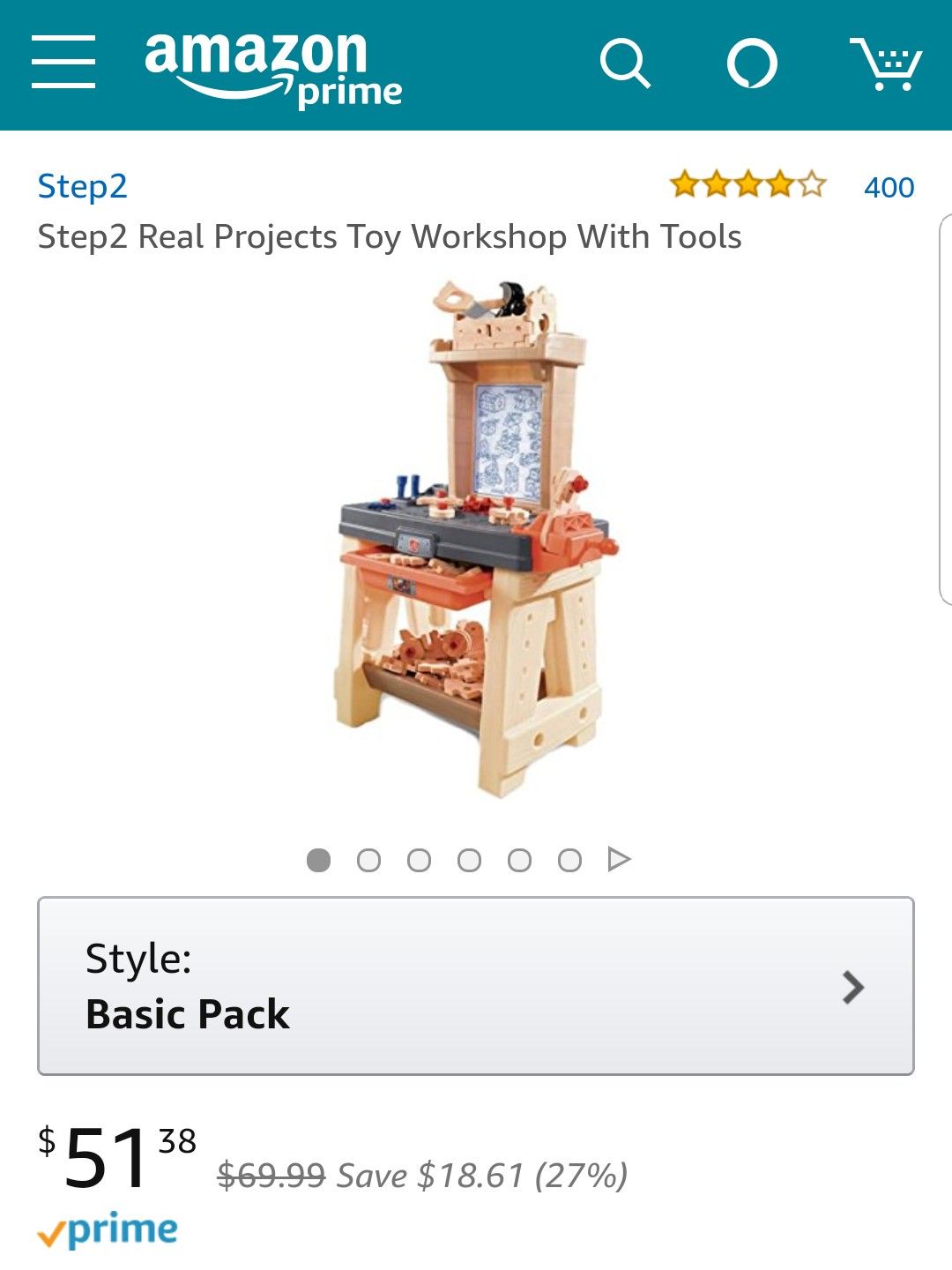Screen dimensions: 952x1270
Task: Tap the toy workshop product image
Action: (476, 539)
